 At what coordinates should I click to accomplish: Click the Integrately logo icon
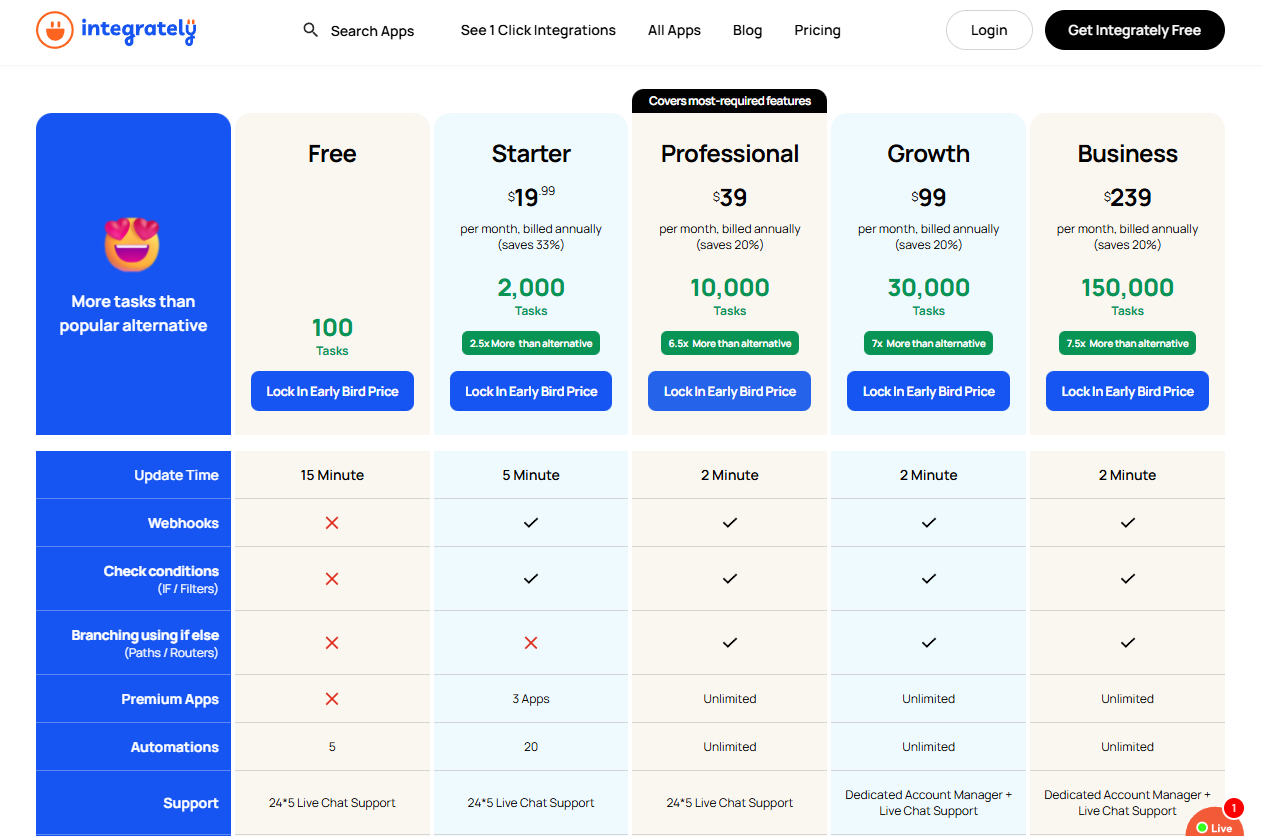coord(55,30)
